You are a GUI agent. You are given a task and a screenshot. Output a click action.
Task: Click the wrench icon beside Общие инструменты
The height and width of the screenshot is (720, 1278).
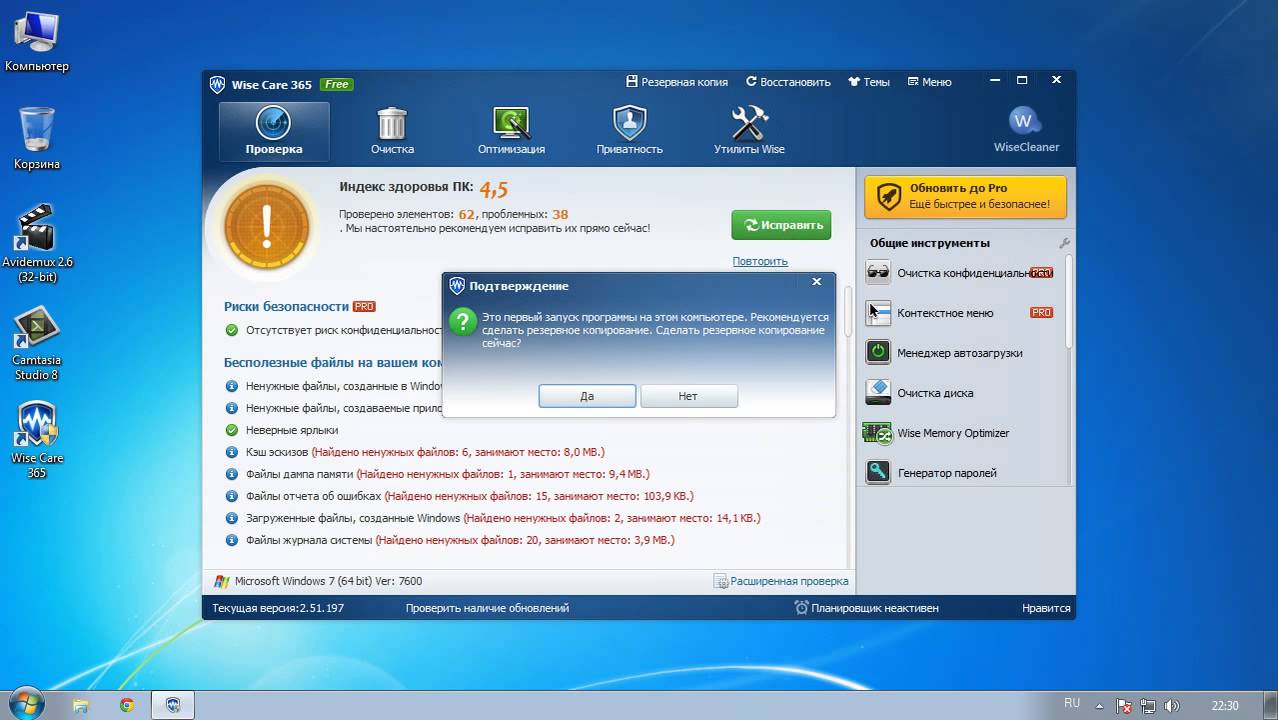click(x=1064, y=243)
